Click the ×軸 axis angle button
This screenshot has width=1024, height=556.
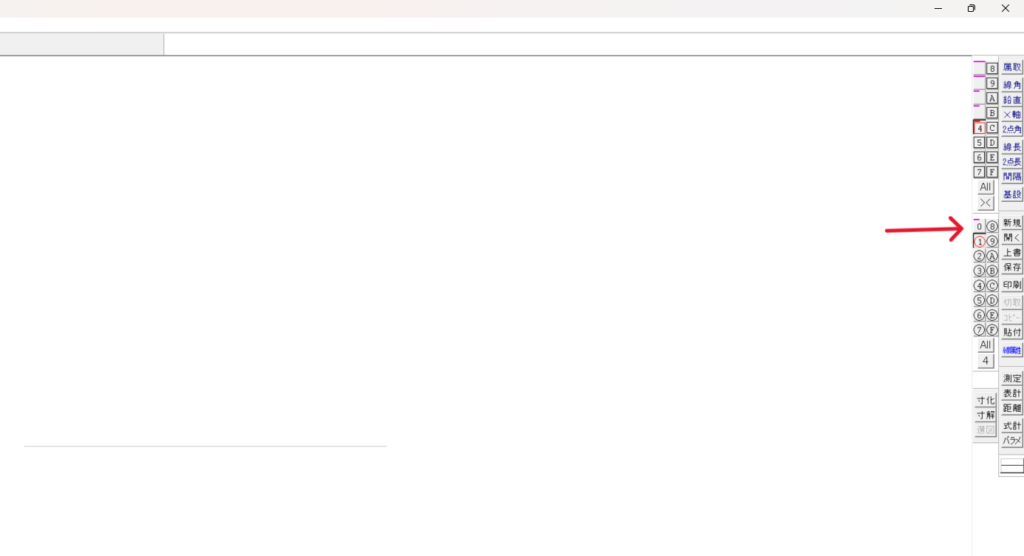(x=1012, y=114)
